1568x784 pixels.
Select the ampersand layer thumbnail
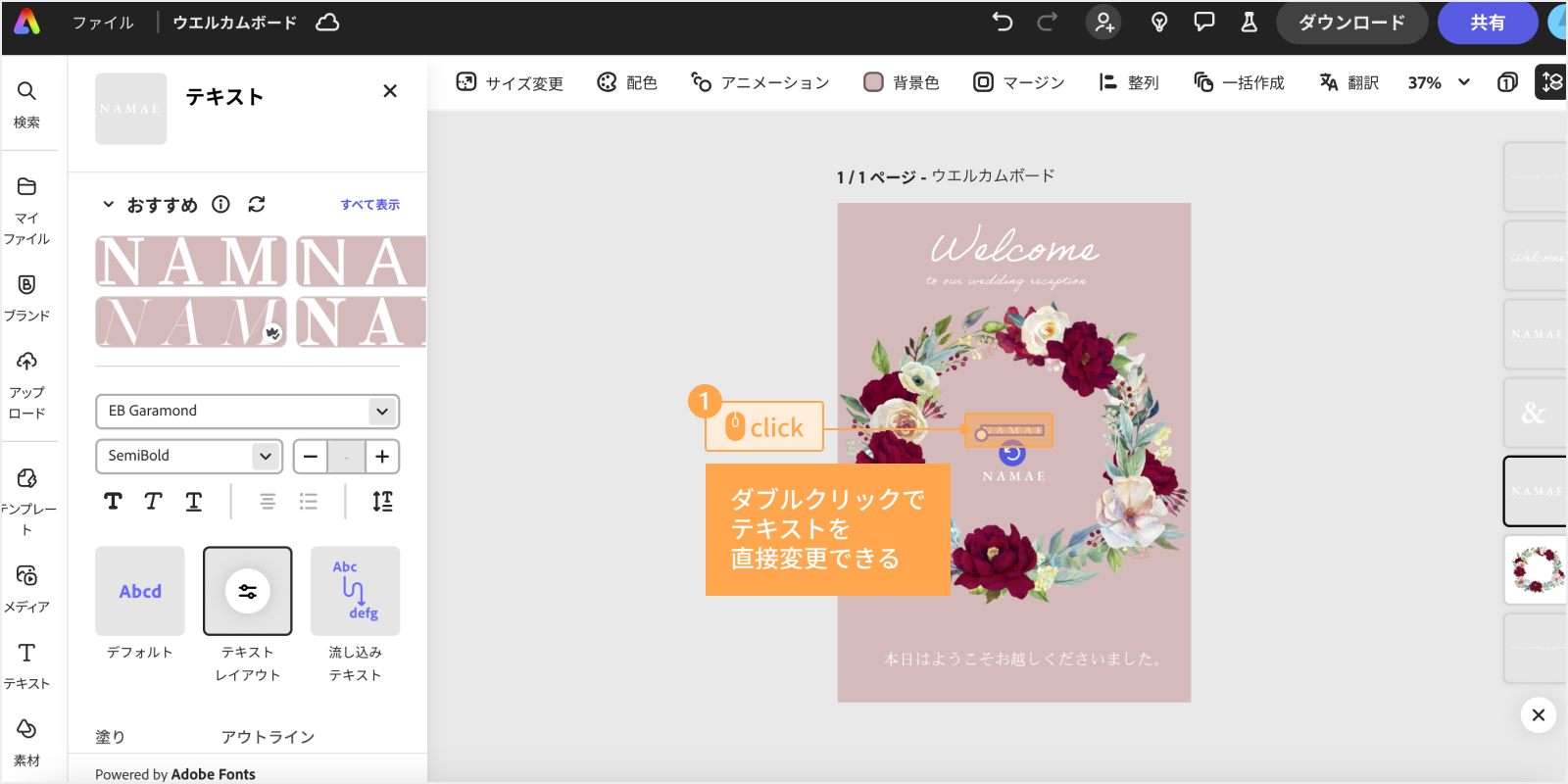(x=1537, y=413)
